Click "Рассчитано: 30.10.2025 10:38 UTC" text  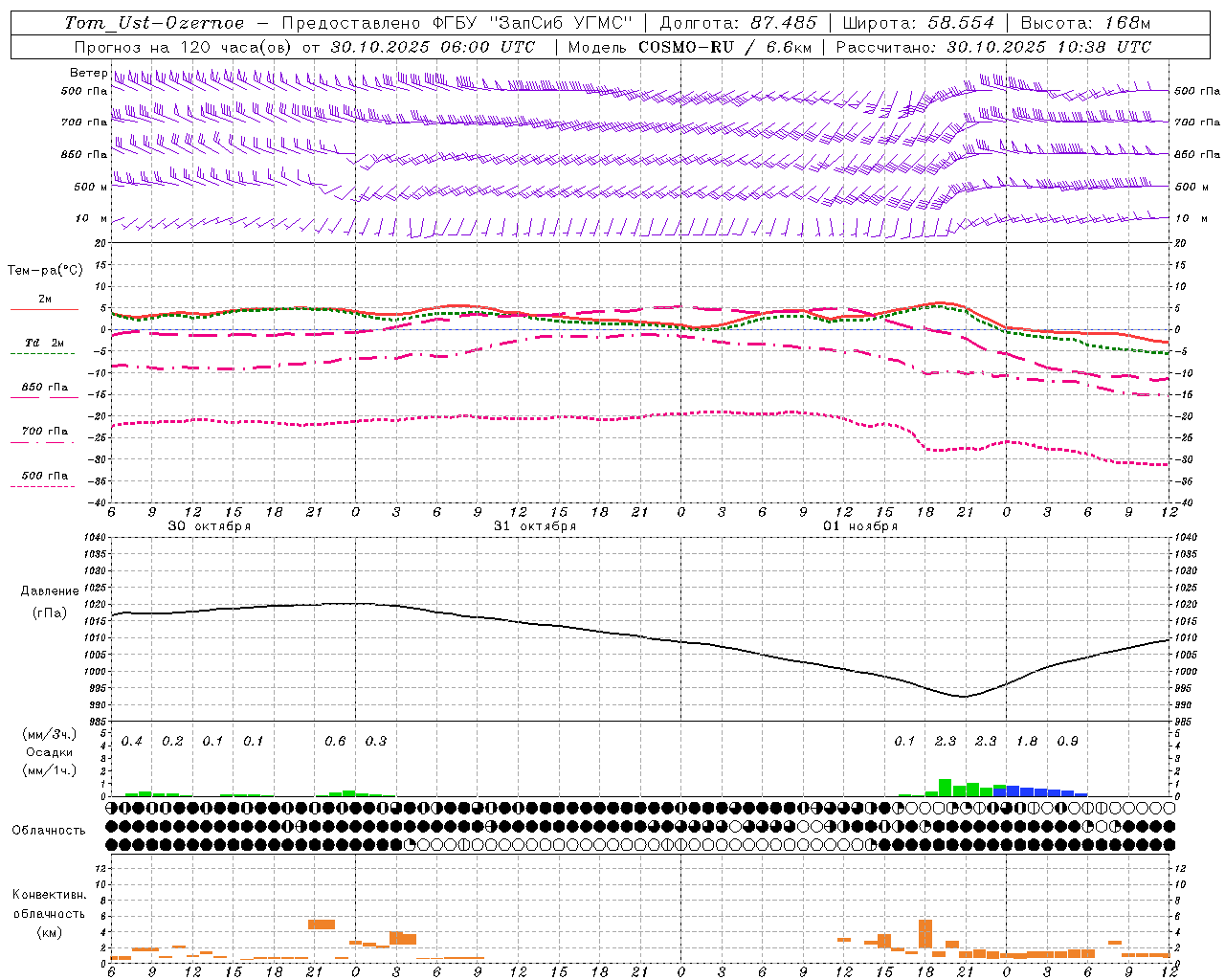[x=993, y=47]
